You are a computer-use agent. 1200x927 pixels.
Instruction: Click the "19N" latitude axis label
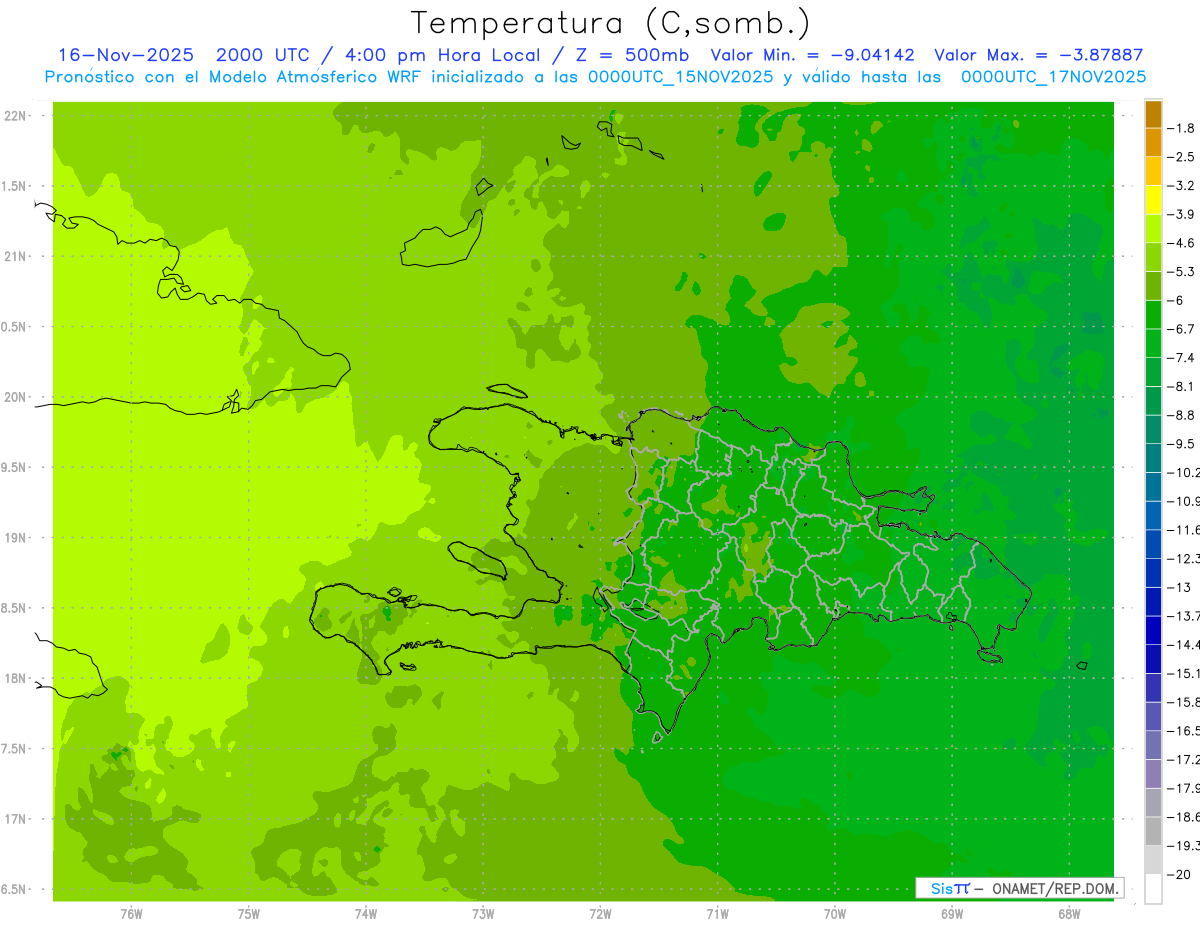point(15,538)
